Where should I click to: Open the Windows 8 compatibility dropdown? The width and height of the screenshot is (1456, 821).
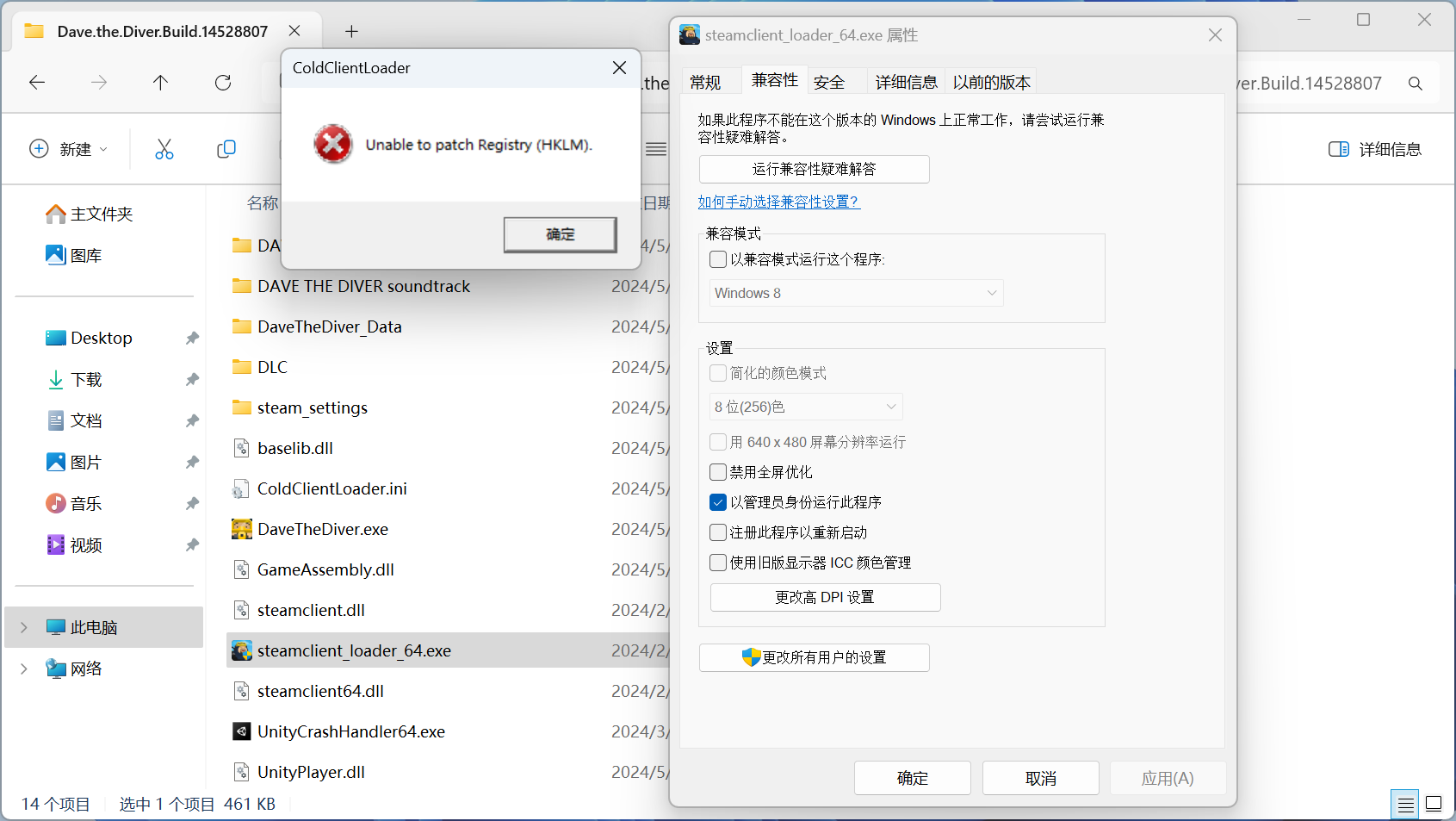(x=856, y=293)
